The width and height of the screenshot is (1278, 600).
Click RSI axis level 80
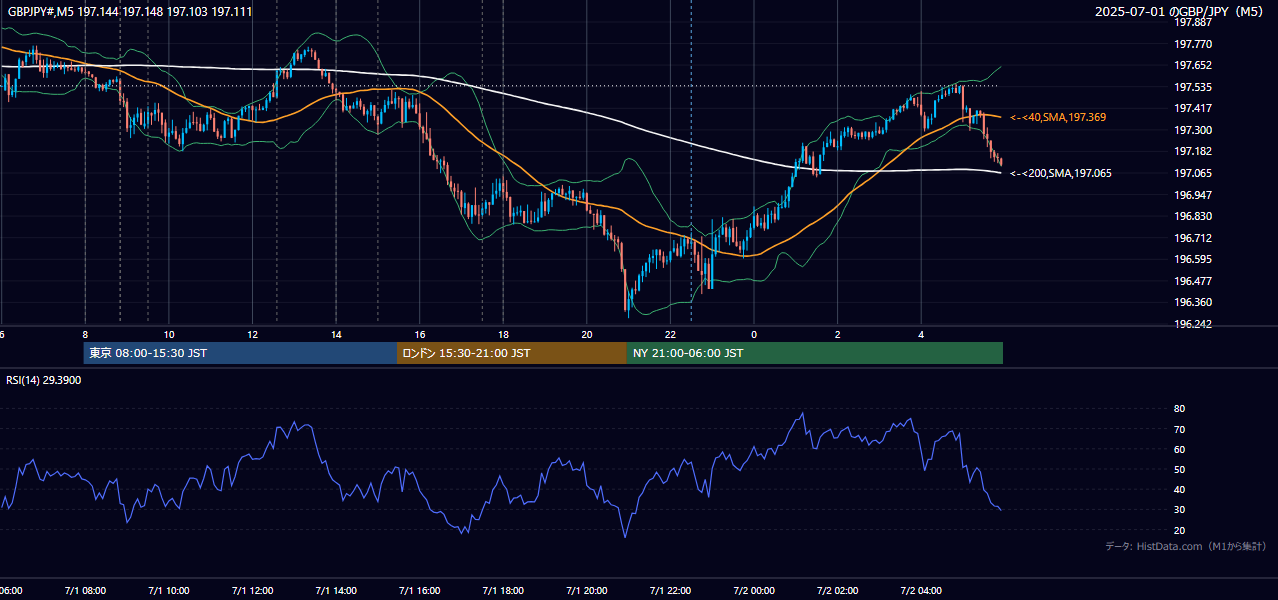coord(1179,409)
